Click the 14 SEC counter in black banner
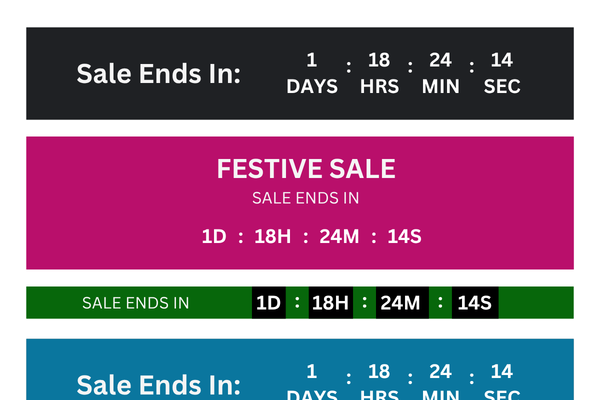Viewport: 600px width, 400px height. click(x=502, y=73)
